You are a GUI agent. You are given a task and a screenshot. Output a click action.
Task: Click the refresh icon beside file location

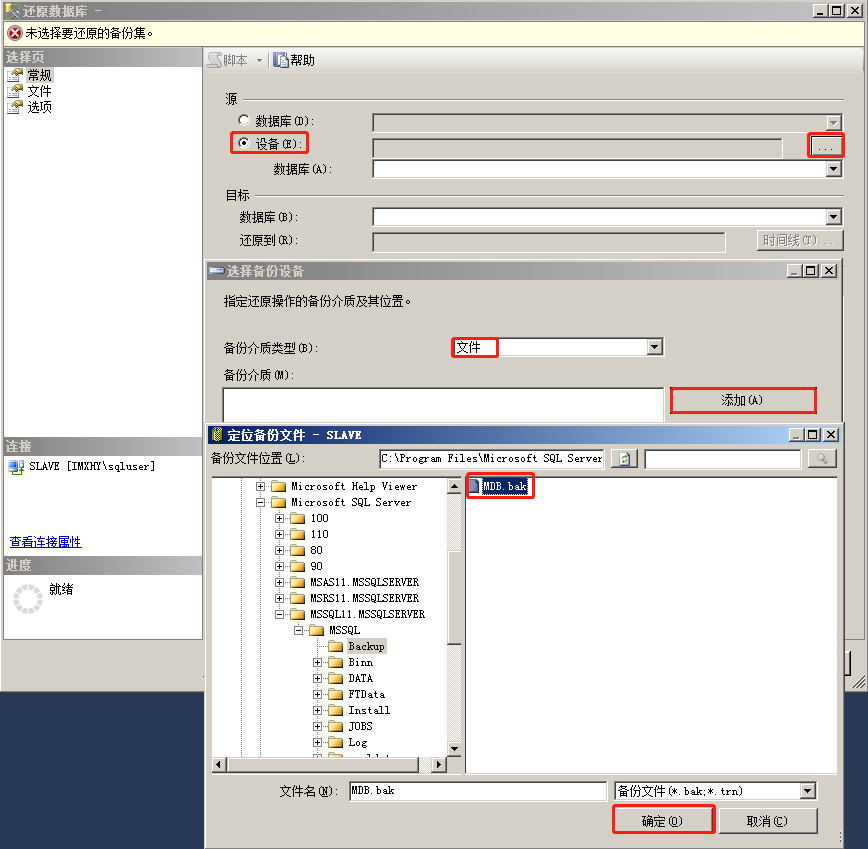624,458
